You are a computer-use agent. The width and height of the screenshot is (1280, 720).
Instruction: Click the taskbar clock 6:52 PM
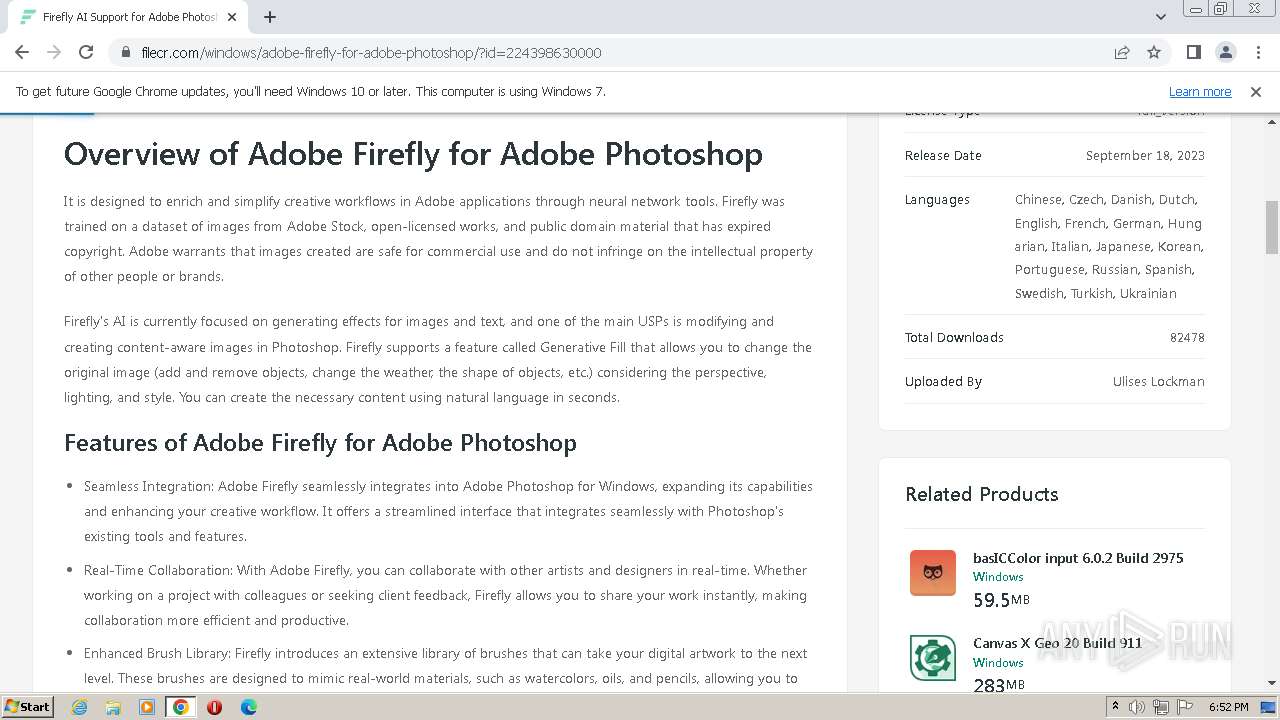[1228, 707]
